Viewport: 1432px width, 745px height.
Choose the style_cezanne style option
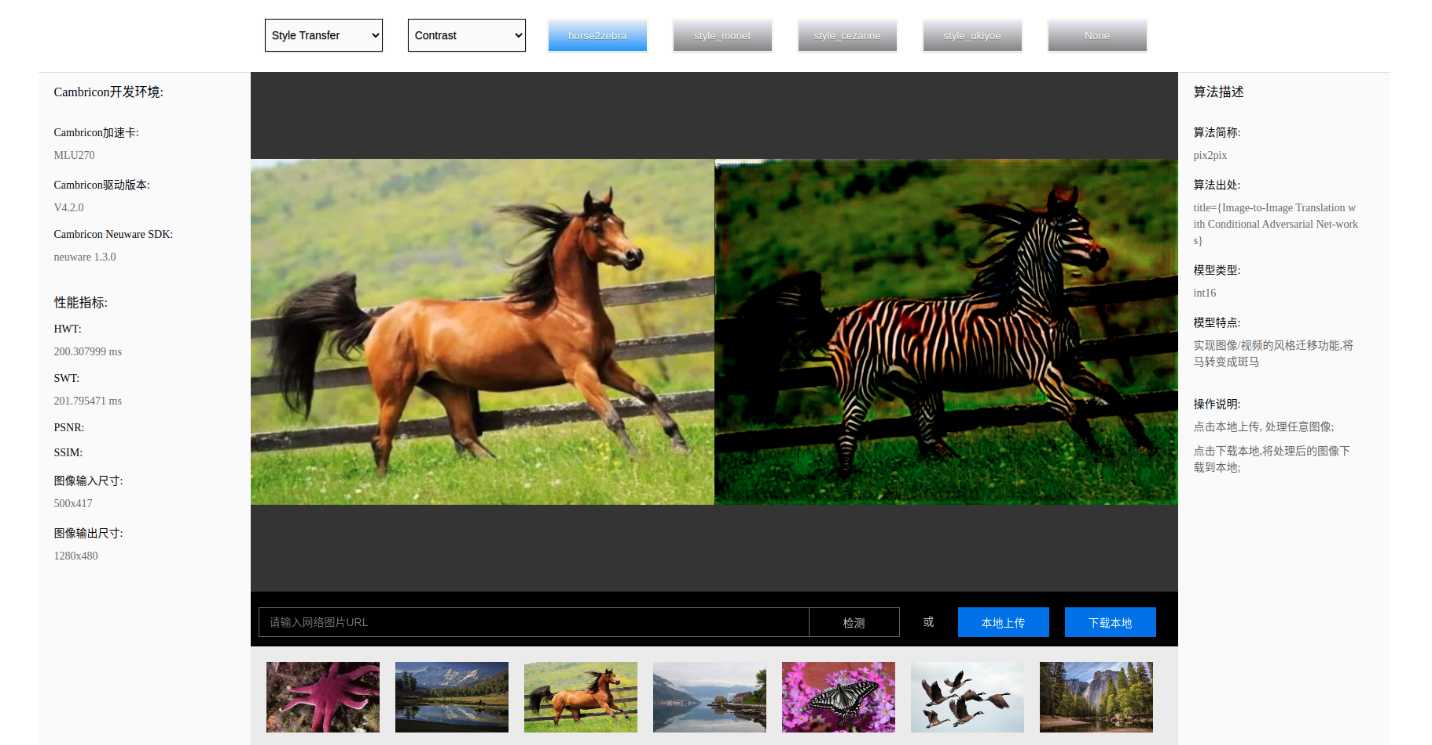(x=847, y=35)
